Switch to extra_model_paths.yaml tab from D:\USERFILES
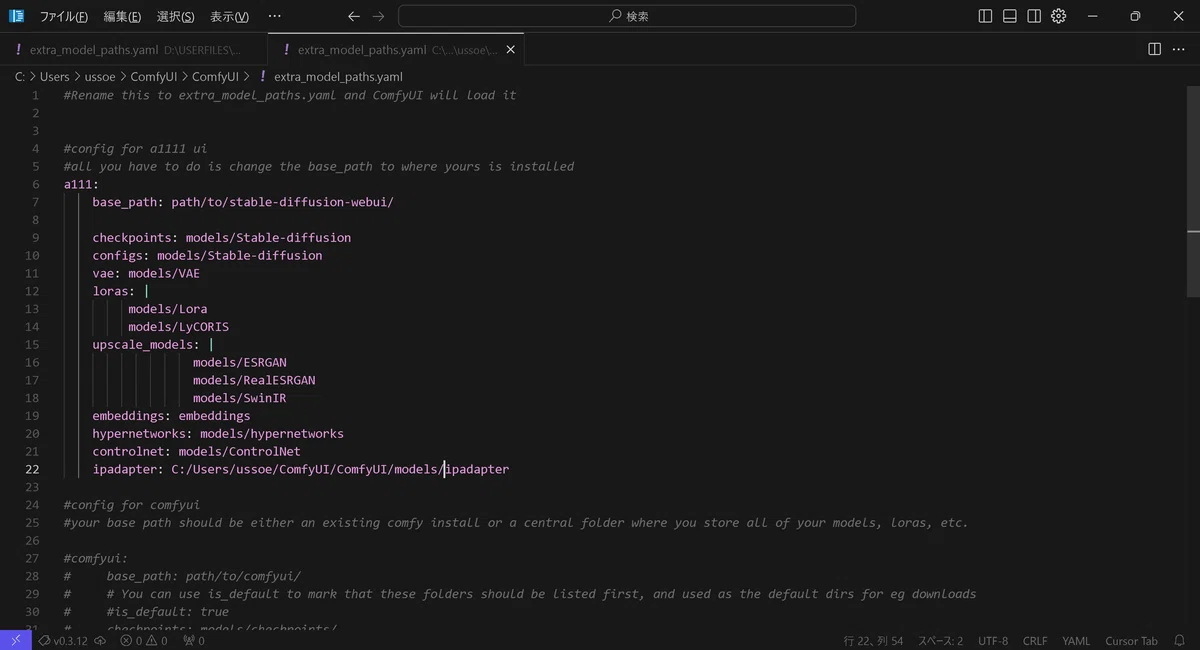The width and height of the screenshot is (1200, 650). coord(134,49)
